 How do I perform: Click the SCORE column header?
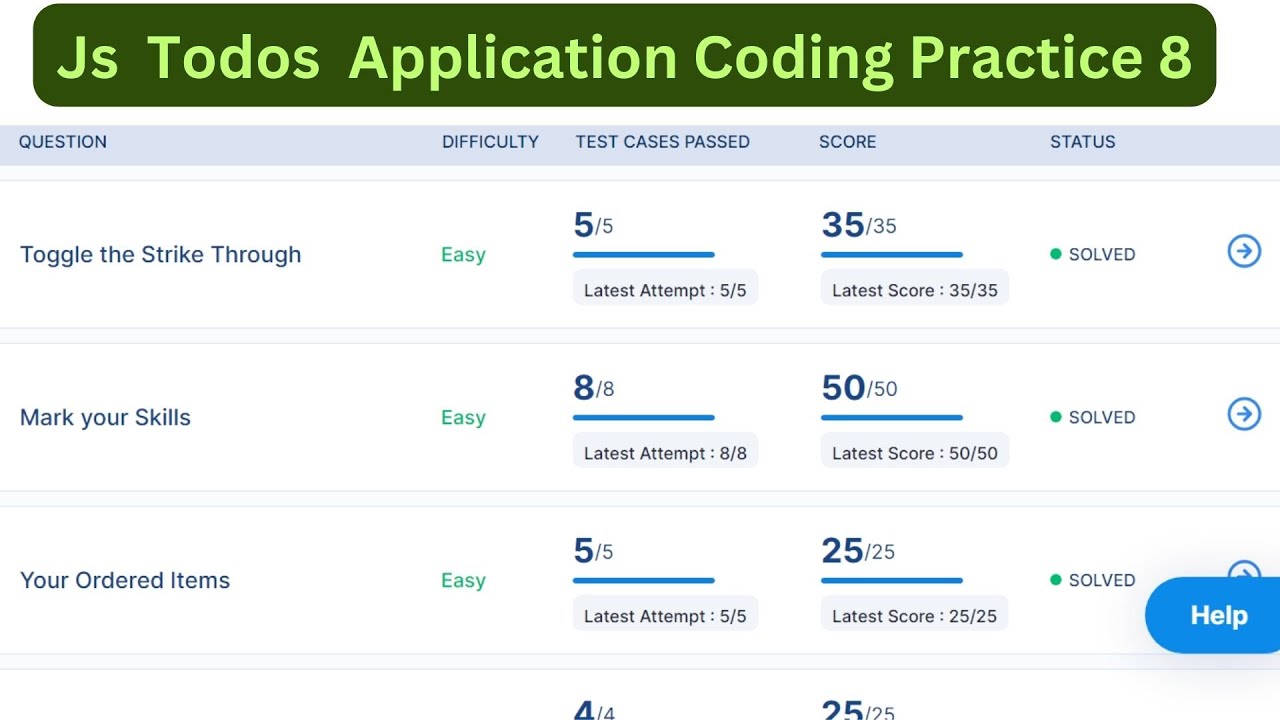point(847,142)
